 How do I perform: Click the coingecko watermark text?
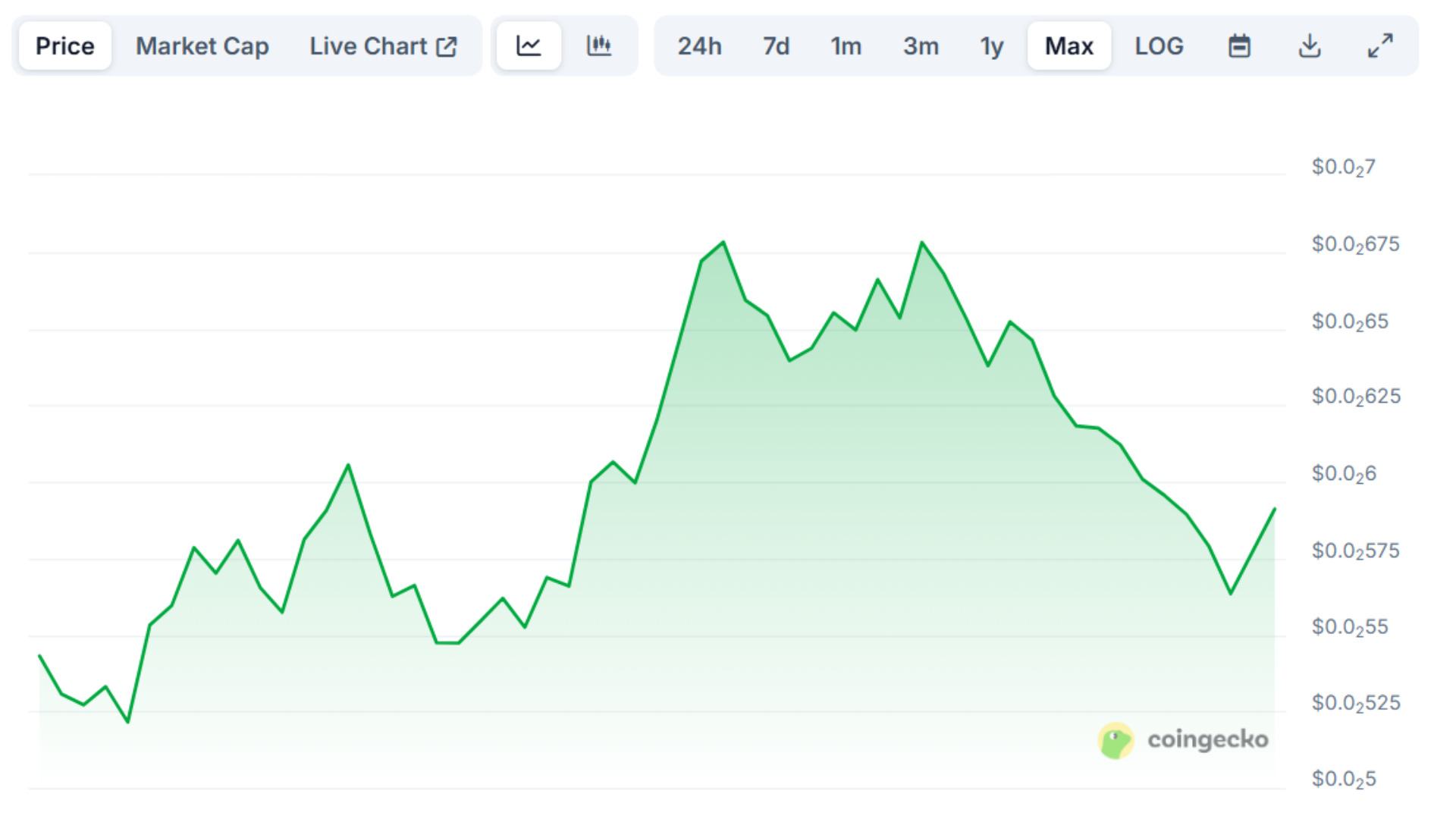pyautogui.click(x=1207, y=739)
